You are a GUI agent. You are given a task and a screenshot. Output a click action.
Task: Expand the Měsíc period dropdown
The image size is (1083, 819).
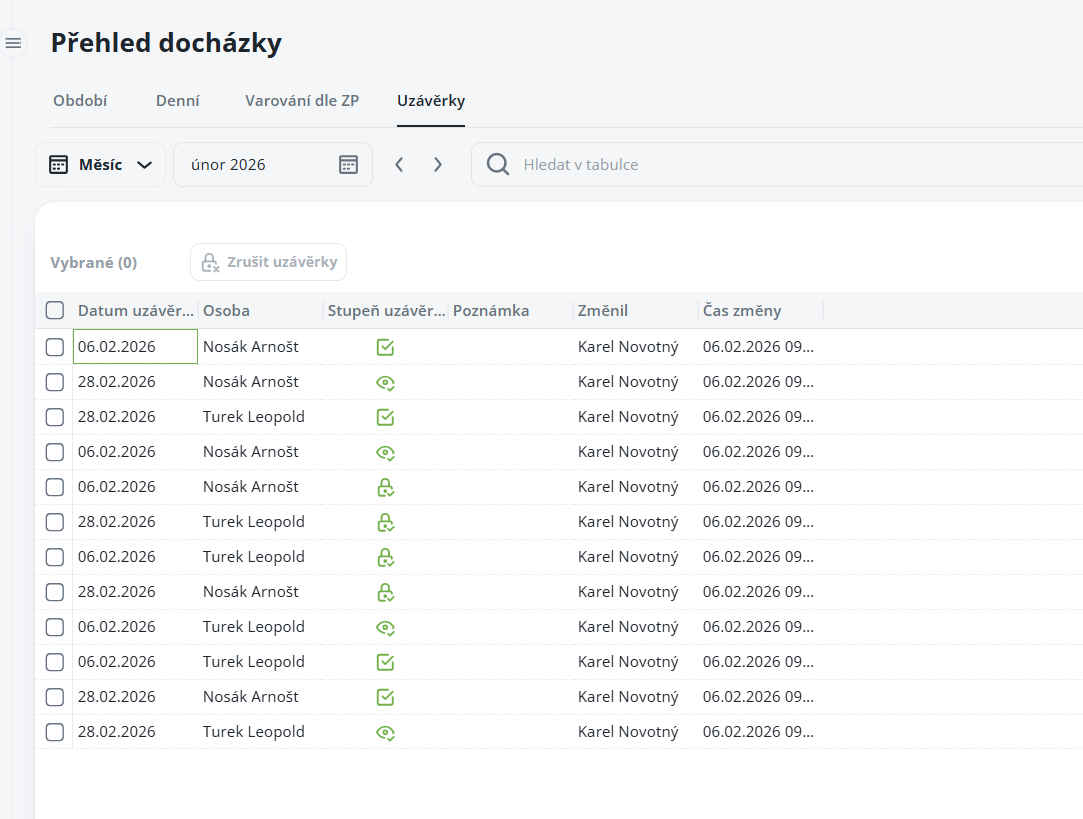tap(101, 165)
